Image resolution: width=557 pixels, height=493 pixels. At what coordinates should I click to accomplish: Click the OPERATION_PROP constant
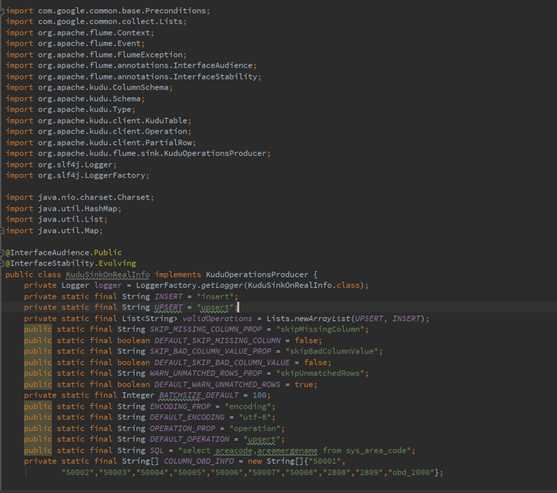183,429
